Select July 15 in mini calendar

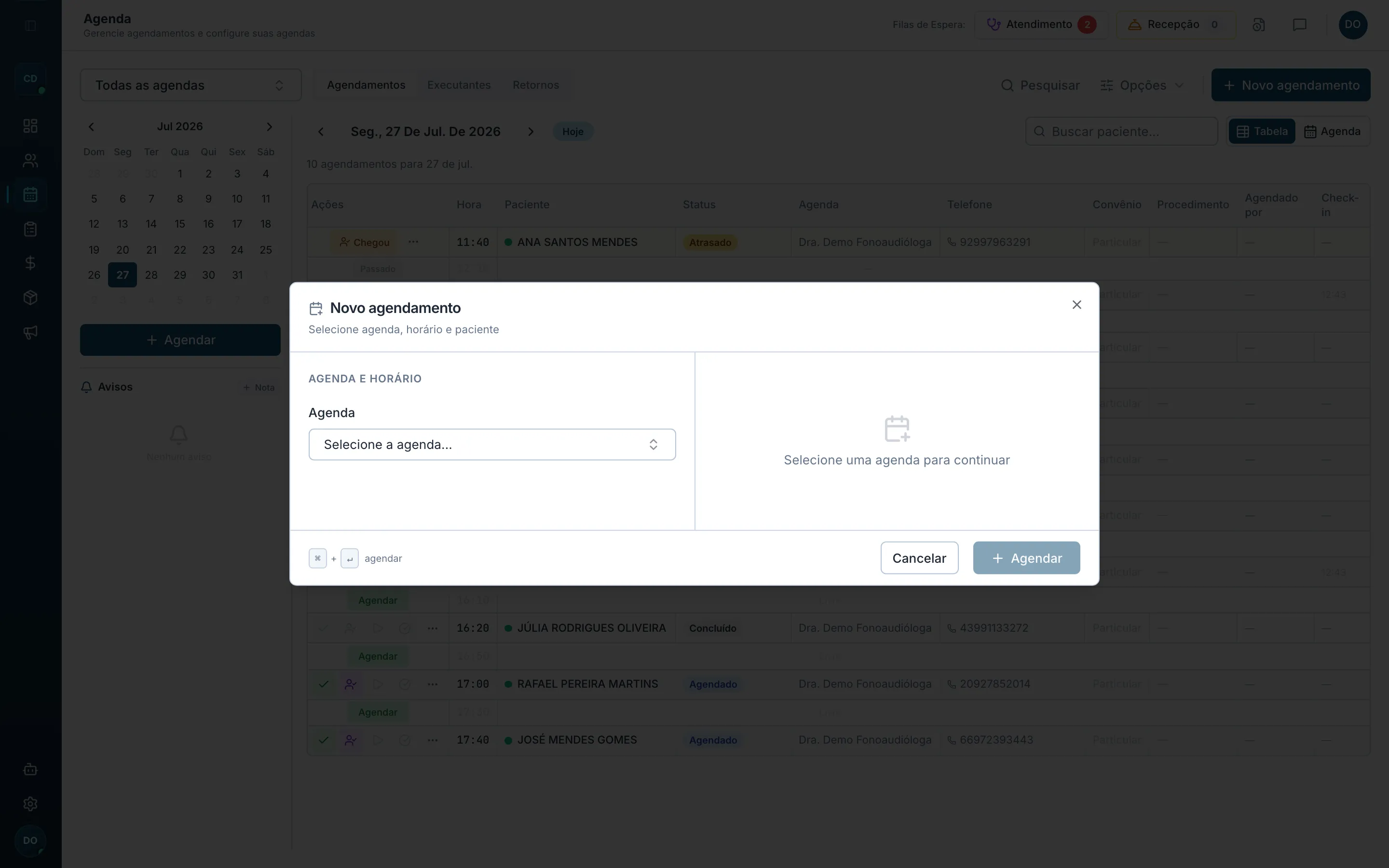[x=179, y=224]
